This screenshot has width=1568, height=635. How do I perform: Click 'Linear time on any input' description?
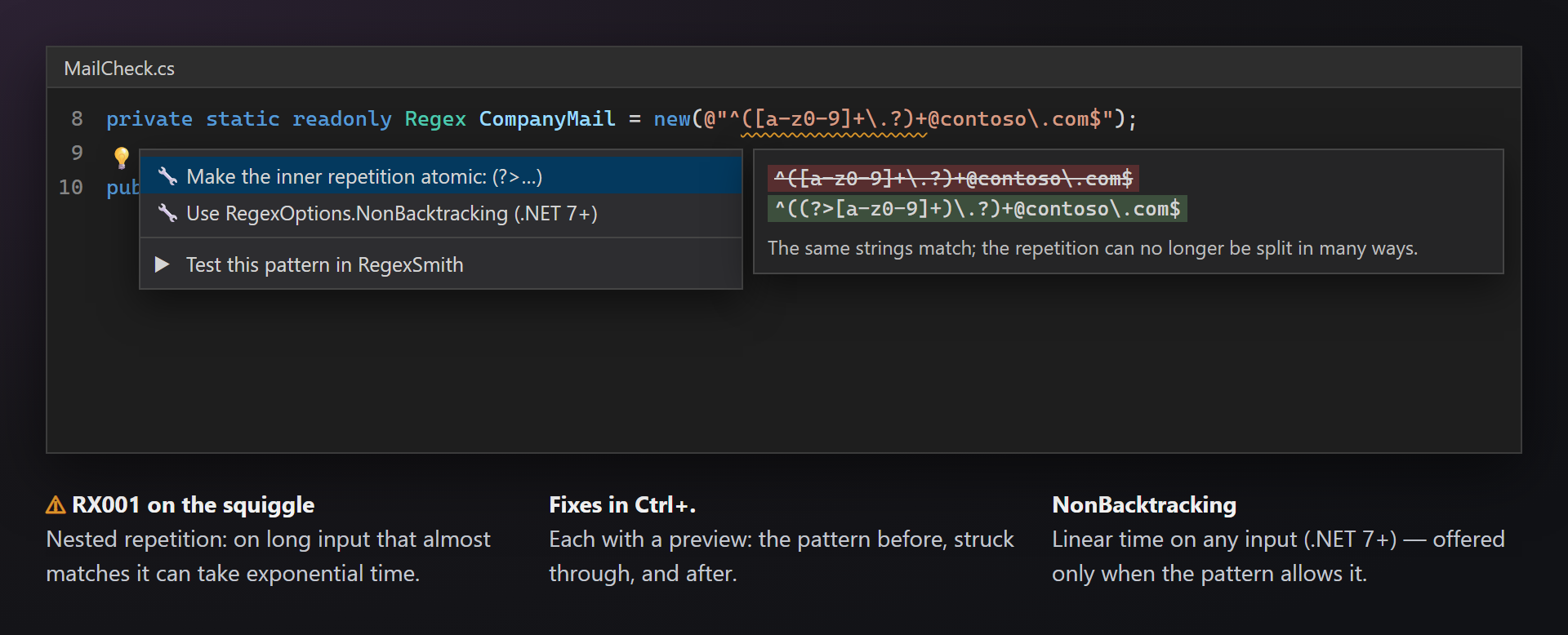click(x=1278, y=557)
